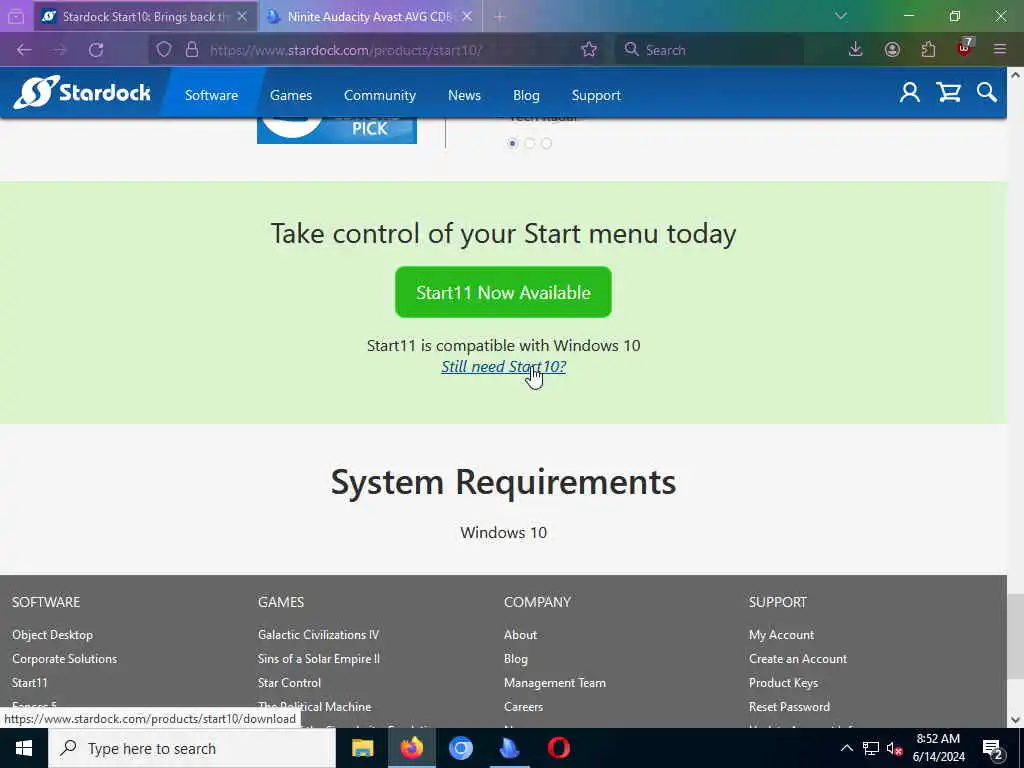Show hidden tray icons chevron

point(846,748)
